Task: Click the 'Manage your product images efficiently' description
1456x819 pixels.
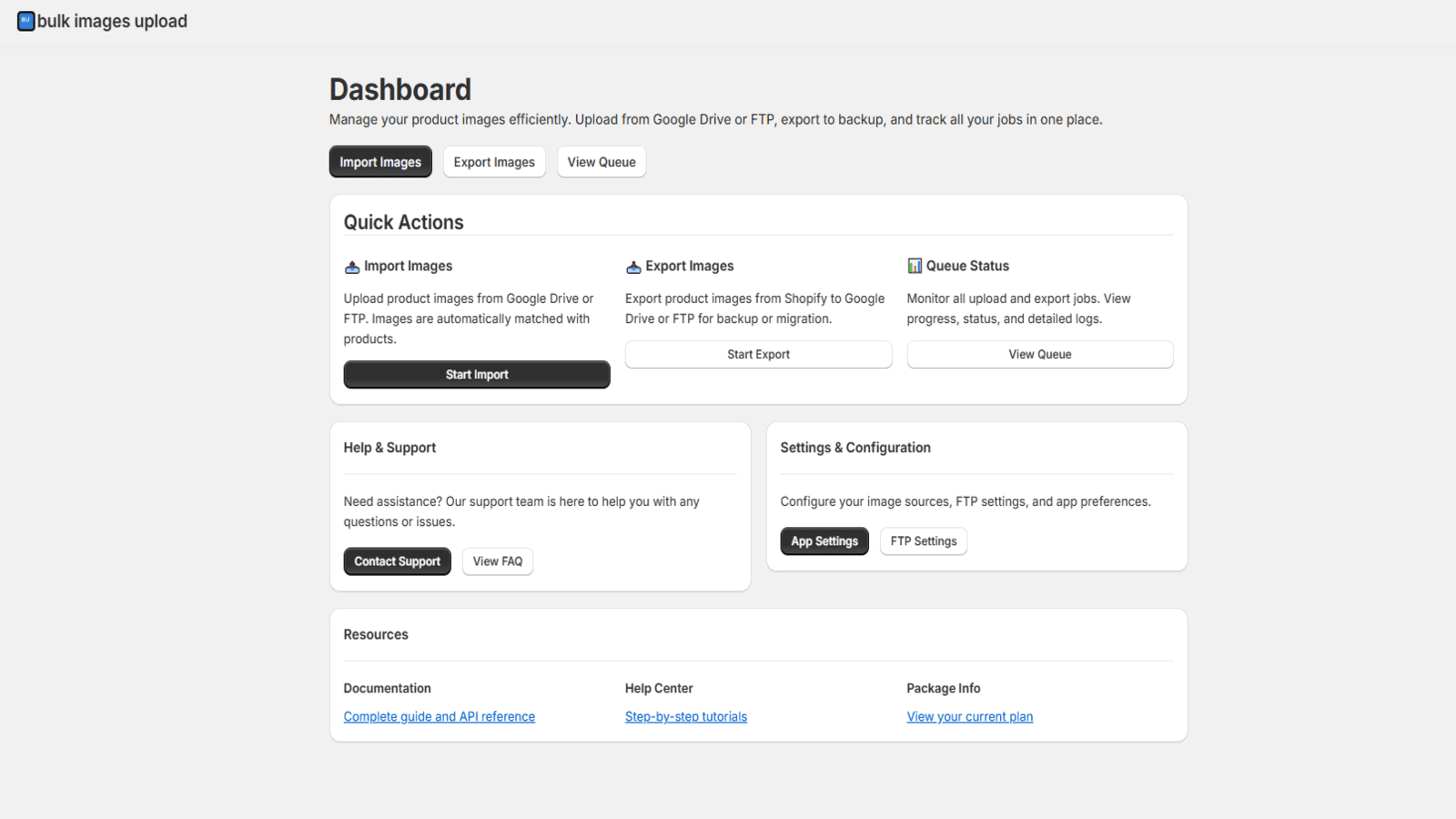Action: [716, 119]
